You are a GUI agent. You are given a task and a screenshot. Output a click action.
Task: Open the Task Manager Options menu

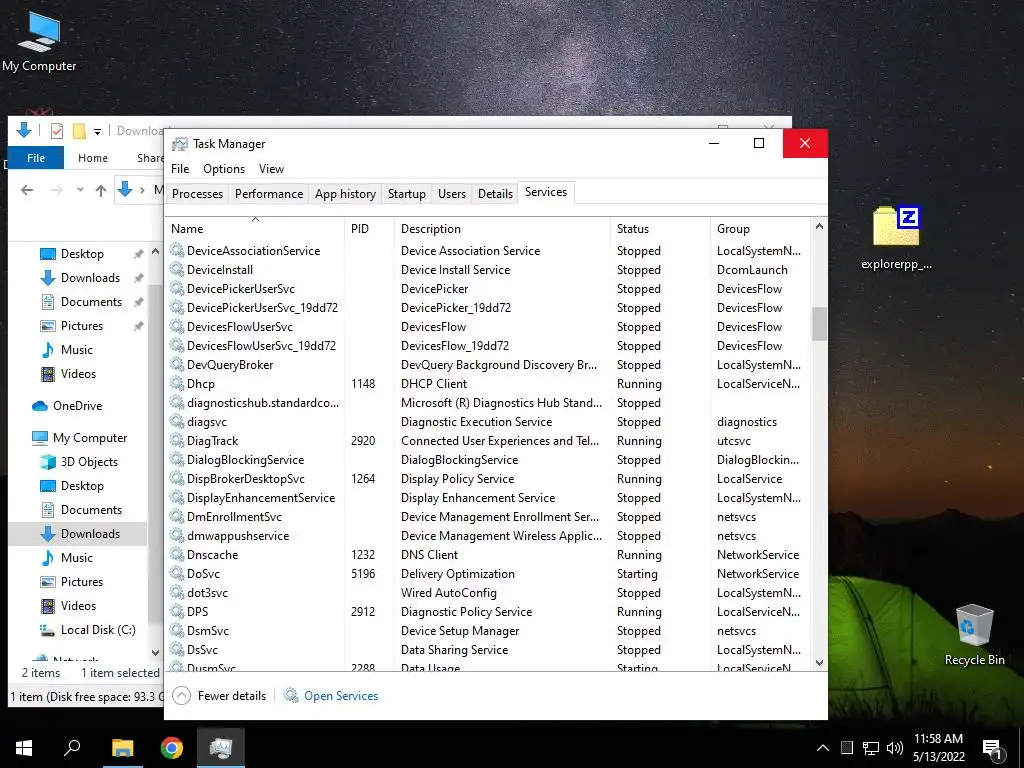(x=224, y=168)
